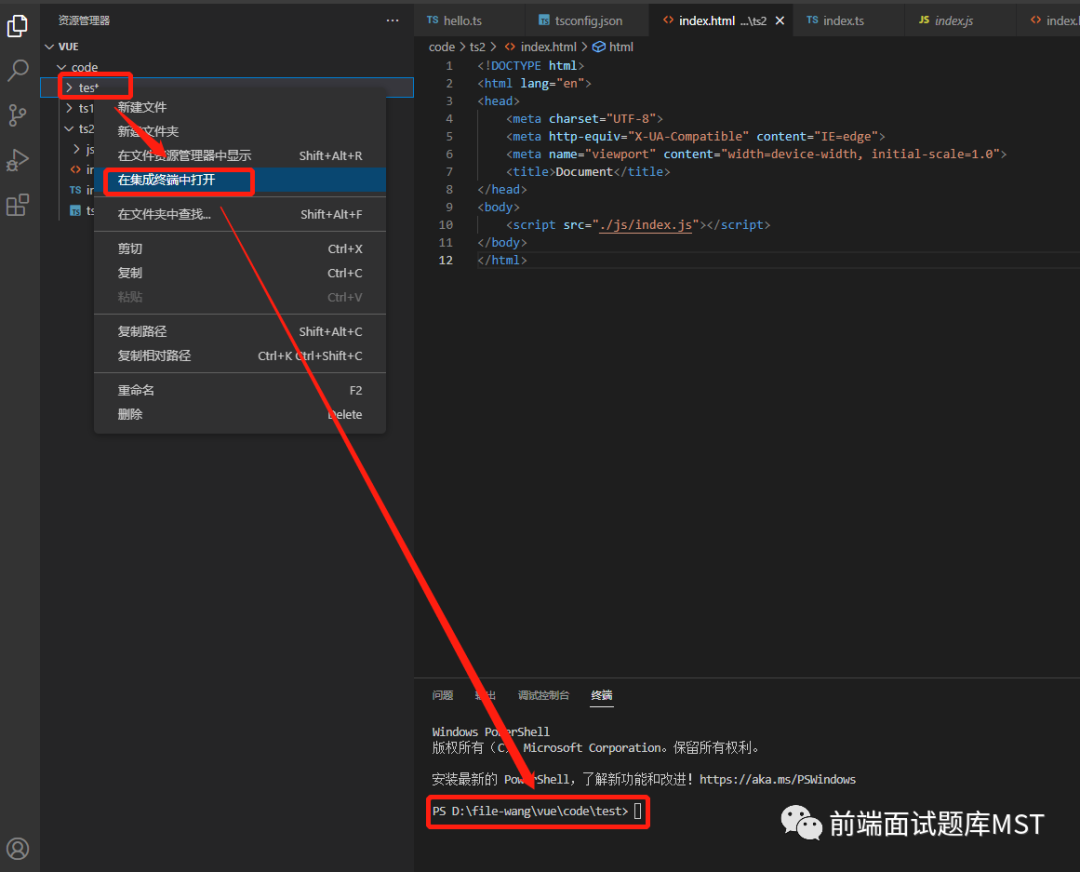
Task: Click the 资源管理器 panel title
Action: pyautogui.click(x=84, y=21)
